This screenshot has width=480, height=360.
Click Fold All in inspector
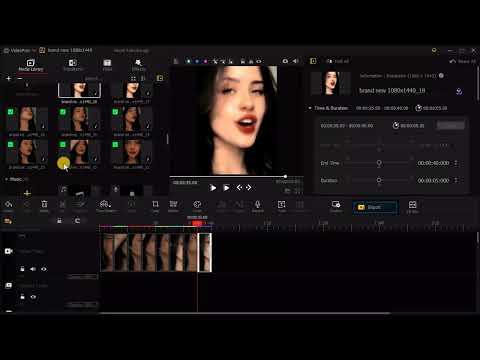click(x=337, y=61)
